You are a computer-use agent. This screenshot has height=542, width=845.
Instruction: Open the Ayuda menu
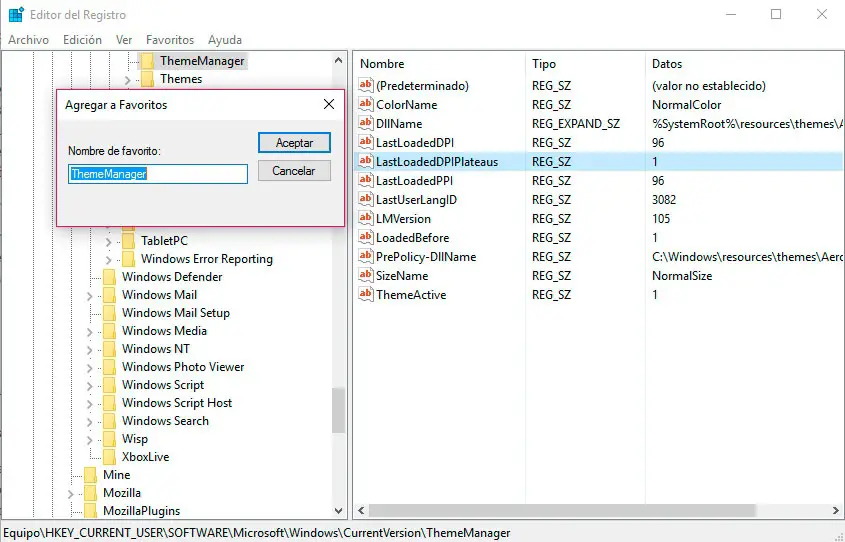click(225, 40)
